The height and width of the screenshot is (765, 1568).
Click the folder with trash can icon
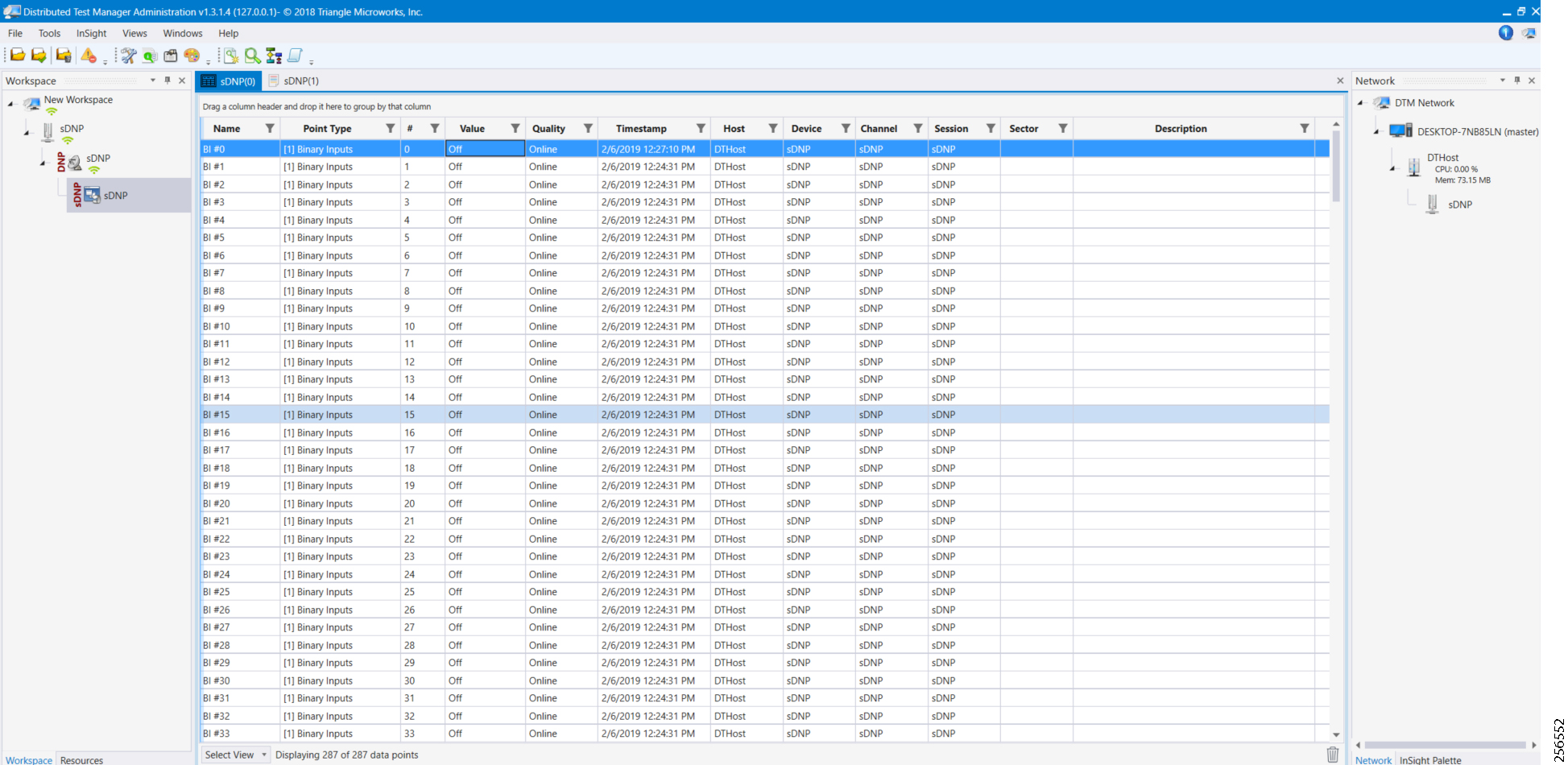[x=64, y=56]
